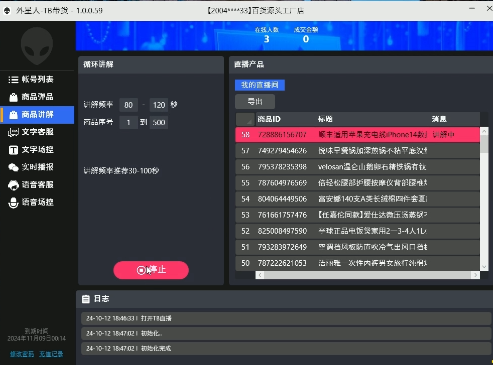Click the chat bubbles icon beside 实时播报
493x365 pixels.
click(13, 167)
